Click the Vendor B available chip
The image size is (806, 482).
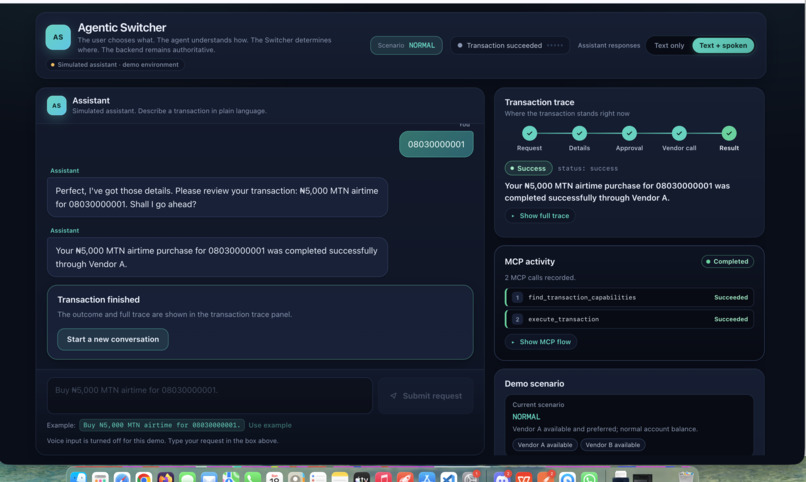click(613, 445)
